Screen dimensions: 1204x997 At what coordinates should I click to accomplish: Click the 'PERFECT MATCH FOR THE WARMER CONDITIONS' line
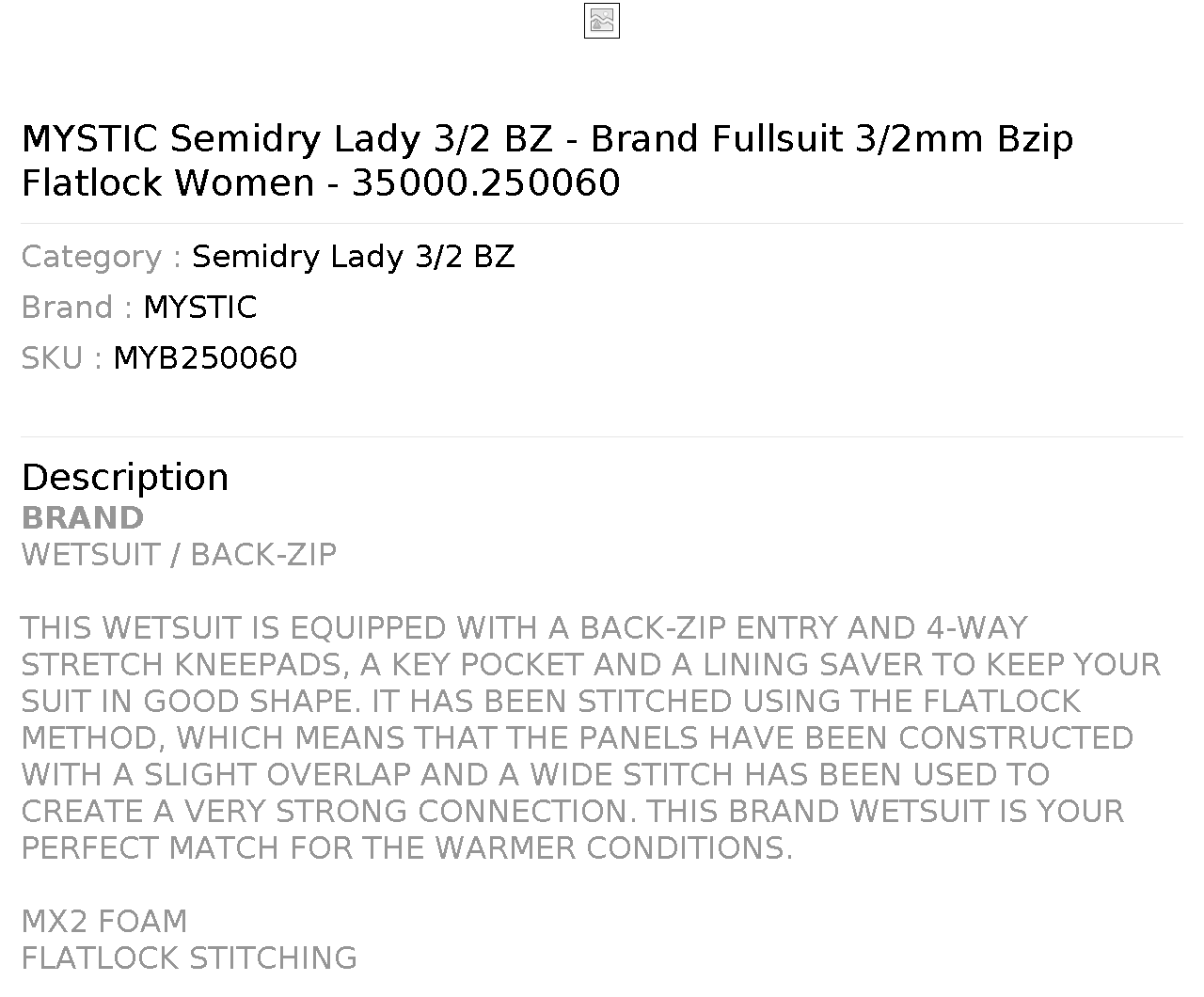point(406,848)
